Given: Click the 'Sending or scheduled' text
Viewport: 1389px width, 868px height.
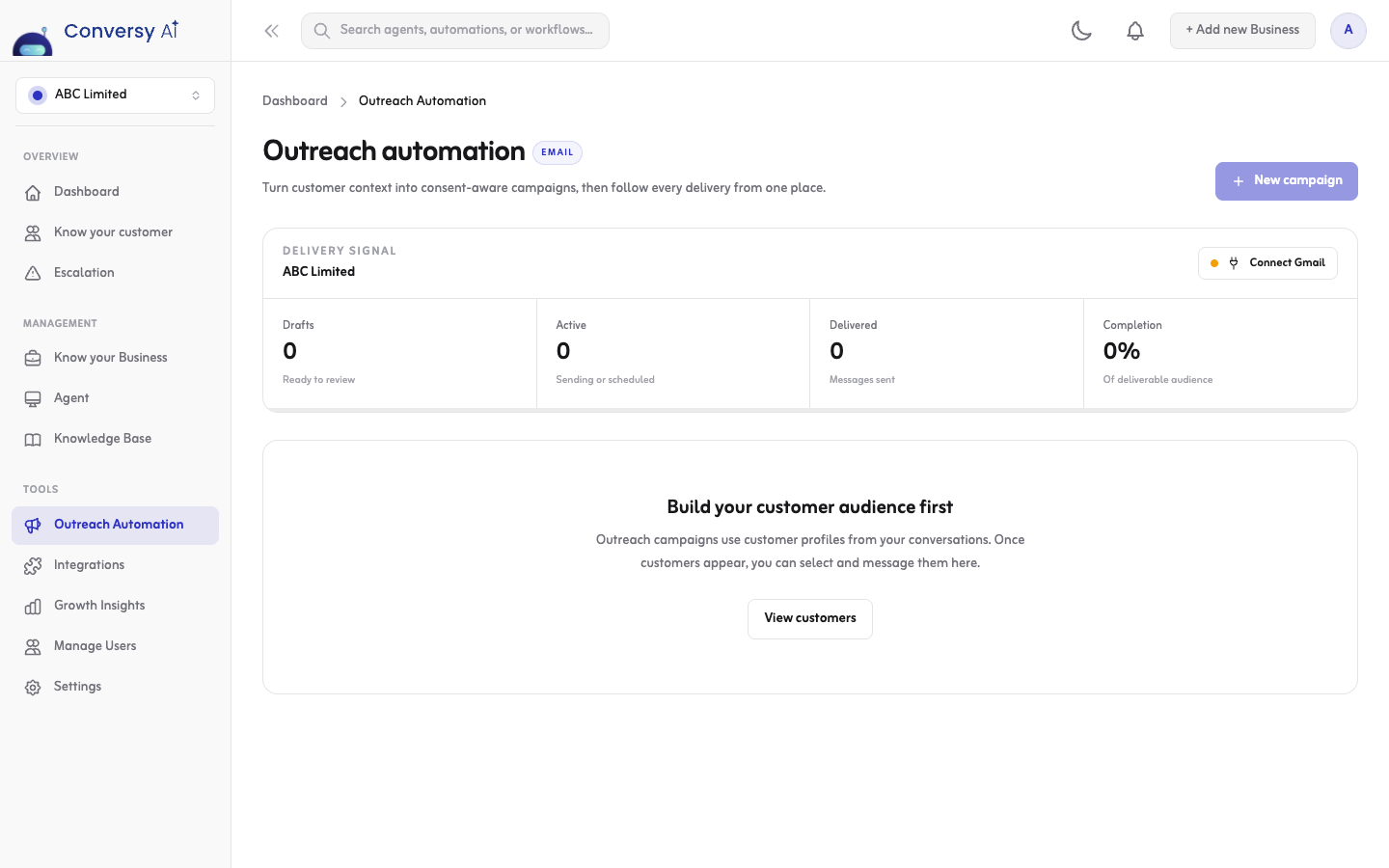Looking at the screenshot, I should [605, 380].
